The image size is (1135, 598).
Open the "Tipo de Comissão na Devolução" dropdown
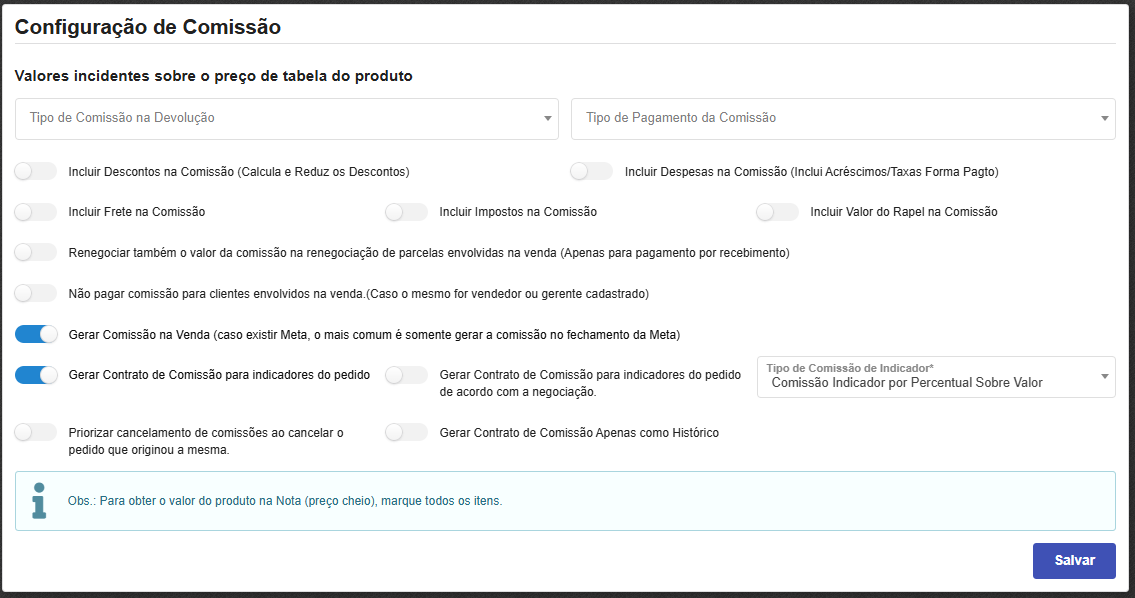tap(286, 118)
